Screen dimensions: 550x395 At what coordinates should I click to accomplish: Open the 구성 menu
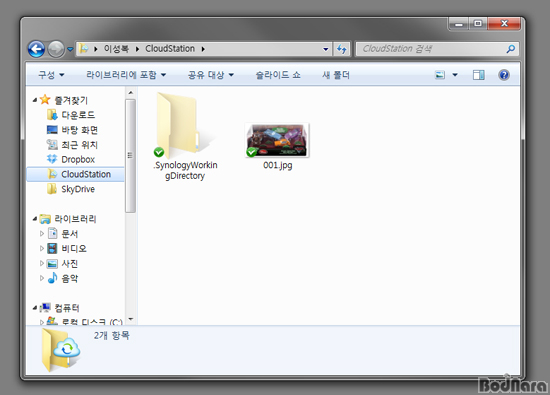point(51,75)
